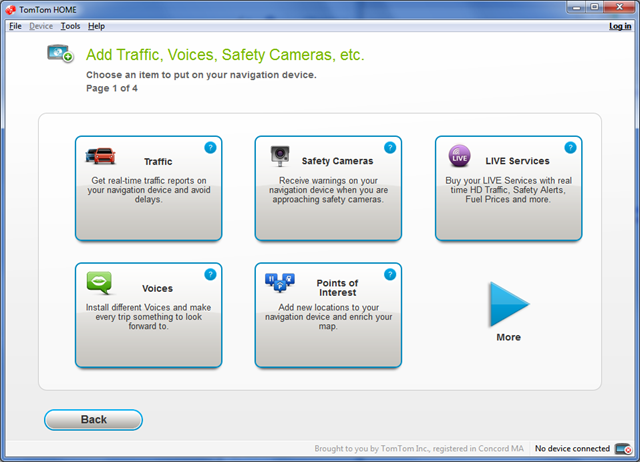Open the Help menu
Screen dimensions: 640x462
pyautogui.click(x=96, y=26)
